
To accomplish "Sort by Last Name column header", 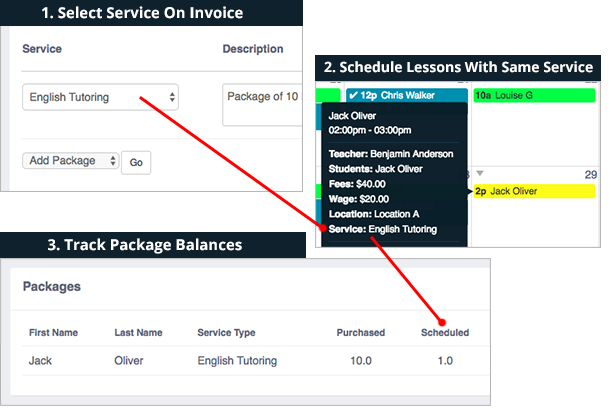I will 139,333.
